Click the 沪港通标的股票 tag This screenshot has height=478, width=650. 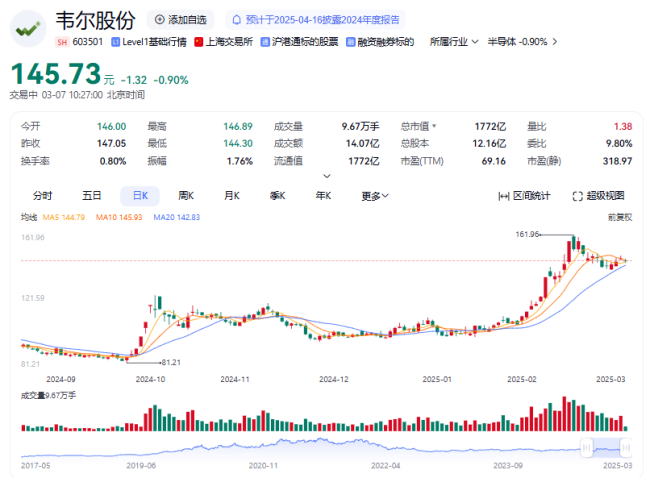pyautogui.click(x=299, y=42)
